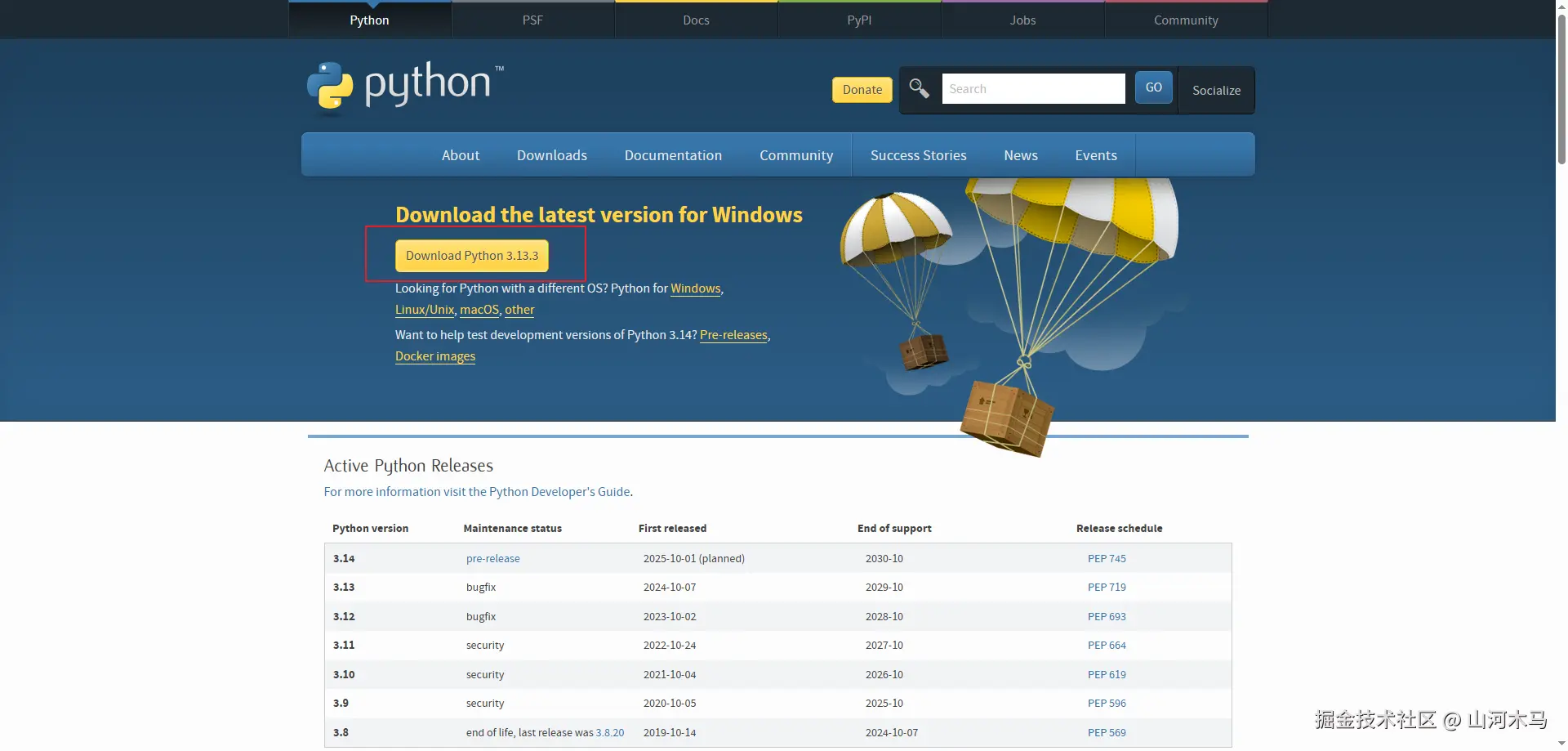1568x751 pixels.
Task: Open the Pre-releases link
Action: point(733,335)
